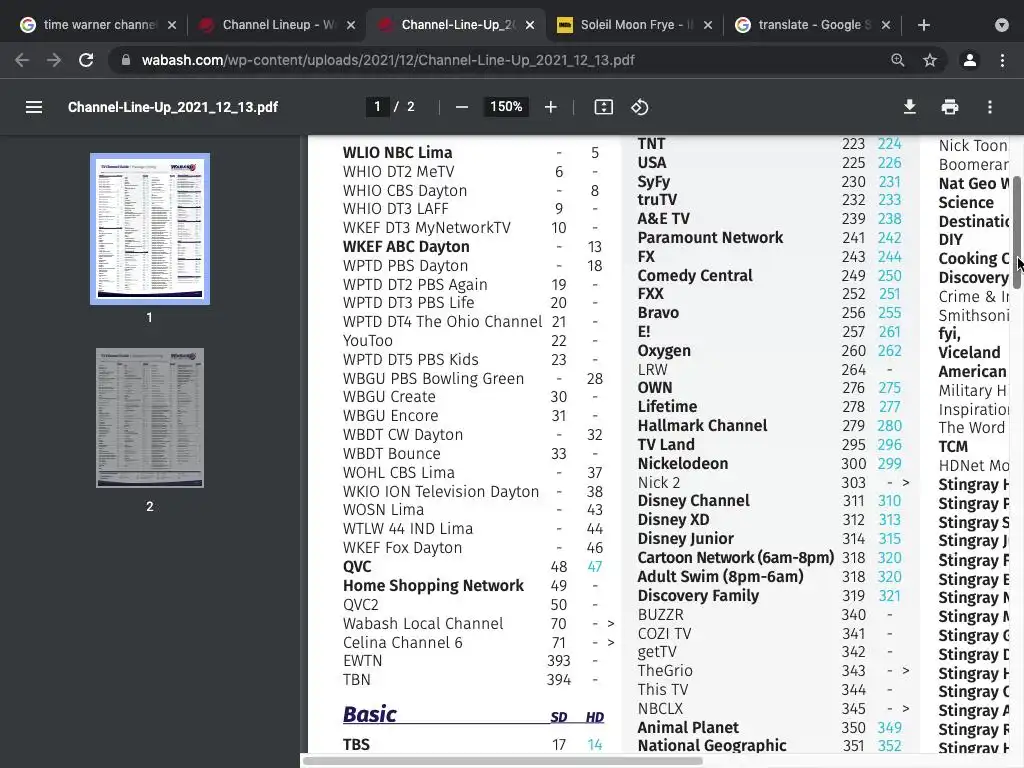Zoom out of the PDF with minus
1024x768 pixels.
pos(462,107)
